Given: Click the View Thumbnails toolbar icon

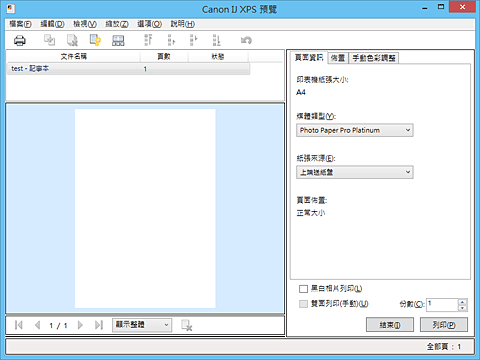Looking at the screenshot, I should (x=118, y=40).
